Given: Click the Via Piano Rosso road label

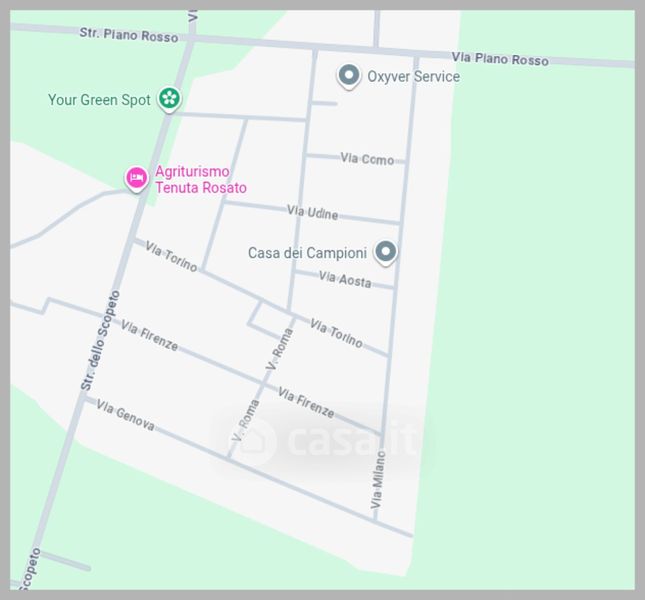Looking at the screenshot, I should tap(500, 59).
